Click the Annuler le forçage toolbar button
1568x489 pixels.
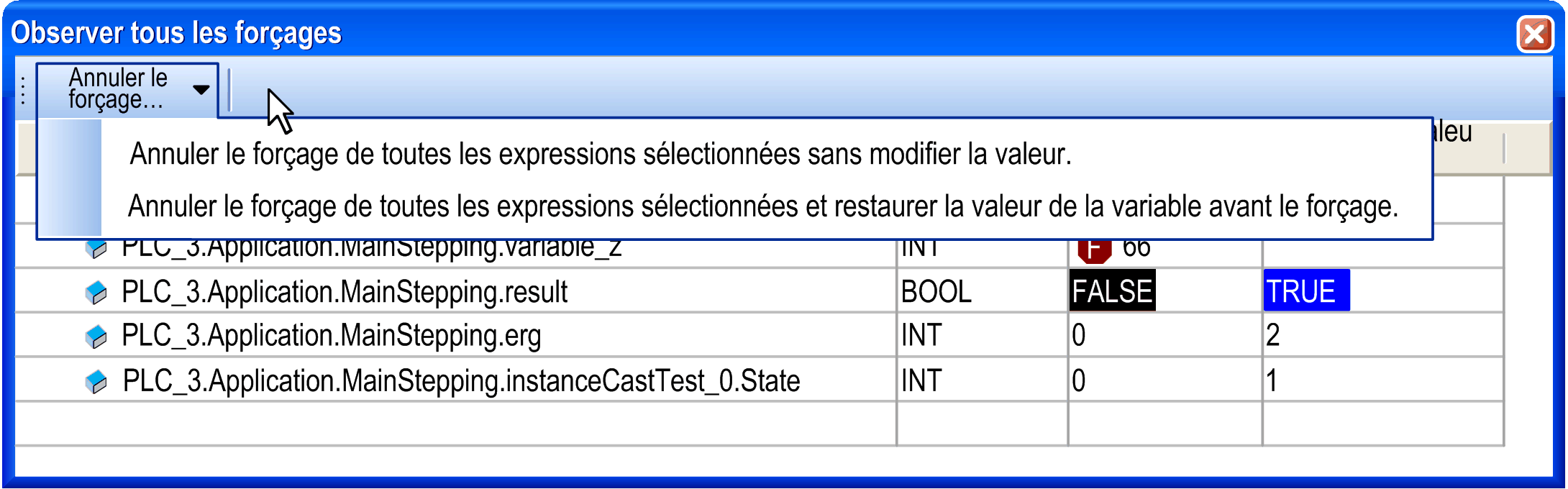pyautogui.click(x=119, y=89)
